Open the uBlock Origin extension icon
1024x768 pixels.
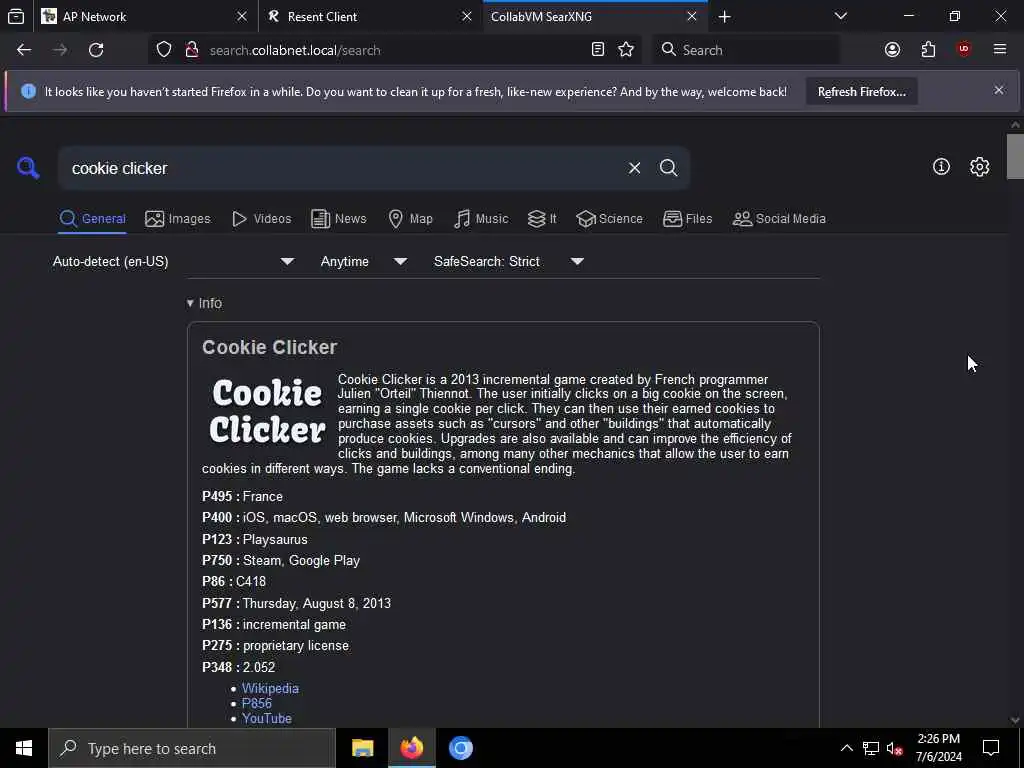coord(963,50)
